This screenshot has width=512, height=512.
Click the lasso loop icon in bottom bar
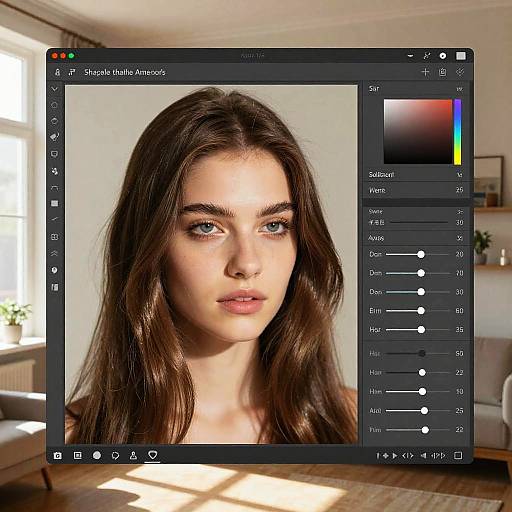click(x=115, y=456)
